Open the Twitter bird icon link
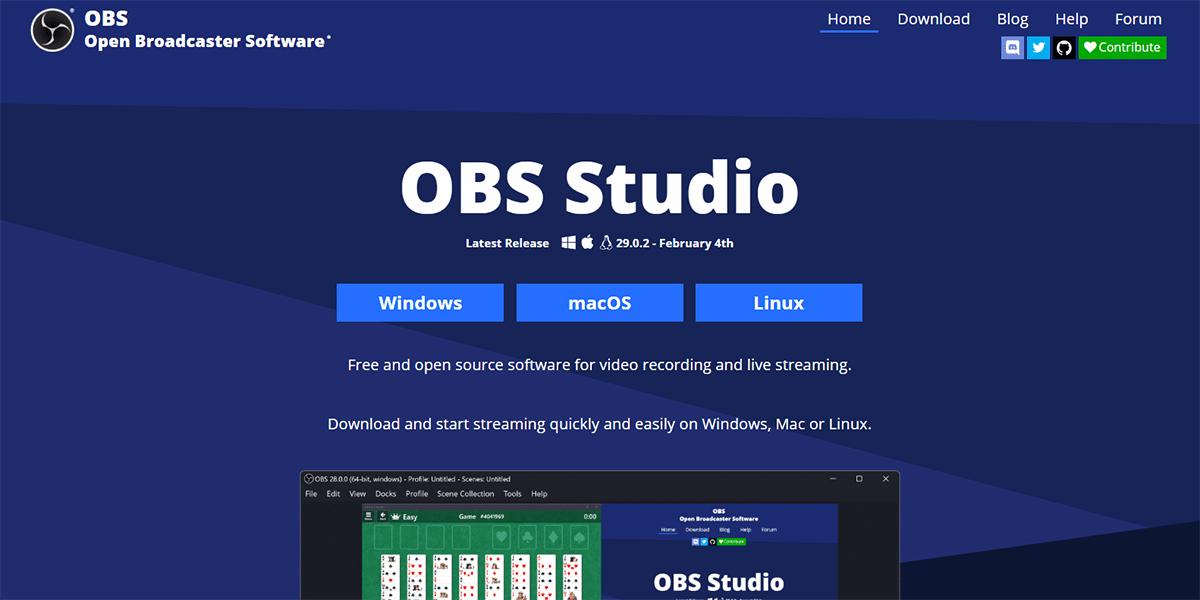The image size is (1200, 600). click(x=1038, y=47)
